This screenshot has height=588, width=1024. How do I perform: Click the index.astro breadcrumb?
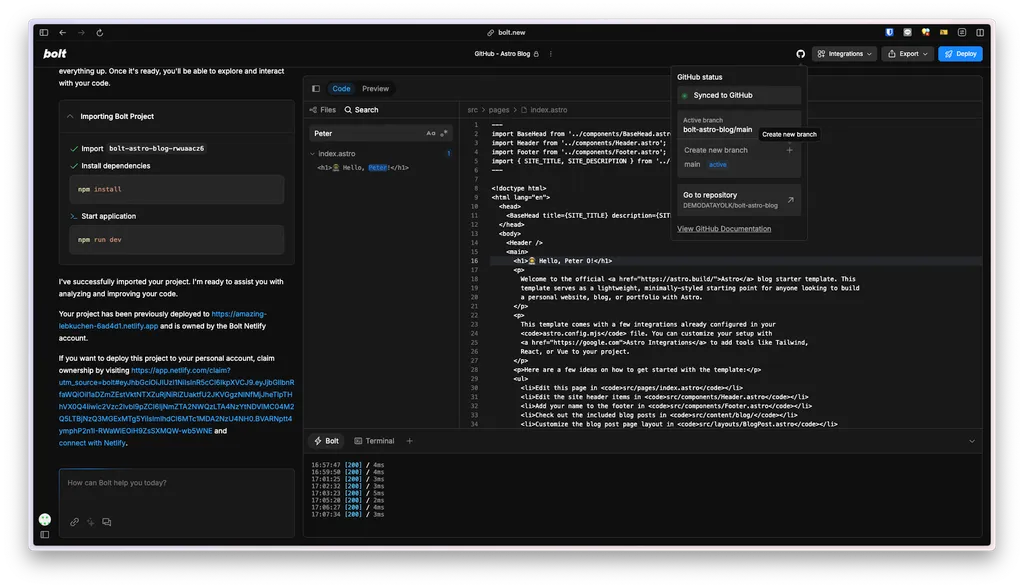point(544,110)
